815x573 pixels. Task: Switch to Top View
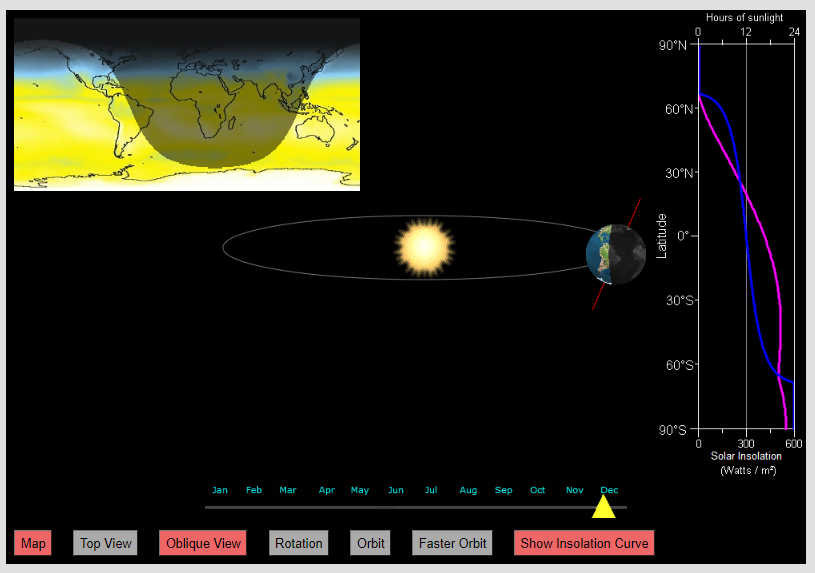pos(106,543)
